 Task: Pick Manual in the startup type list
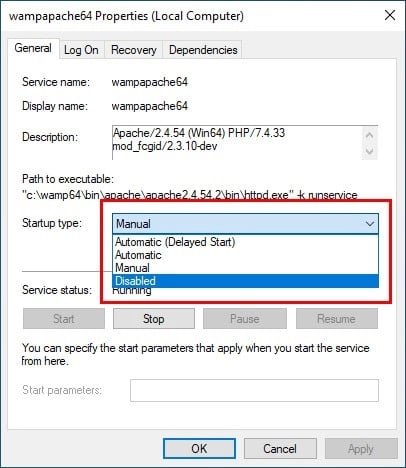click(x=245, y=268)
